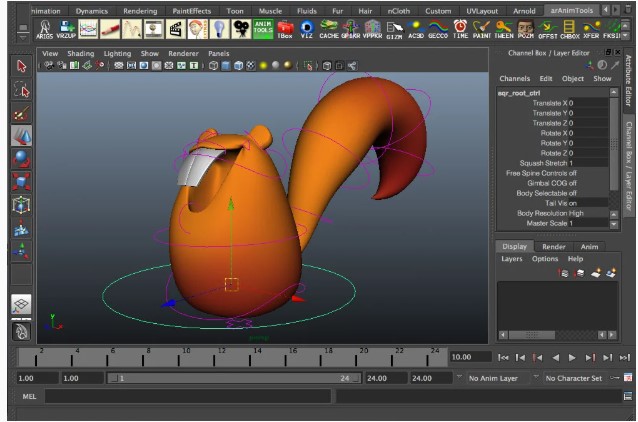Switch to the Render layer tab
This screenshot has width=638, height=422.
coord(553,247)
